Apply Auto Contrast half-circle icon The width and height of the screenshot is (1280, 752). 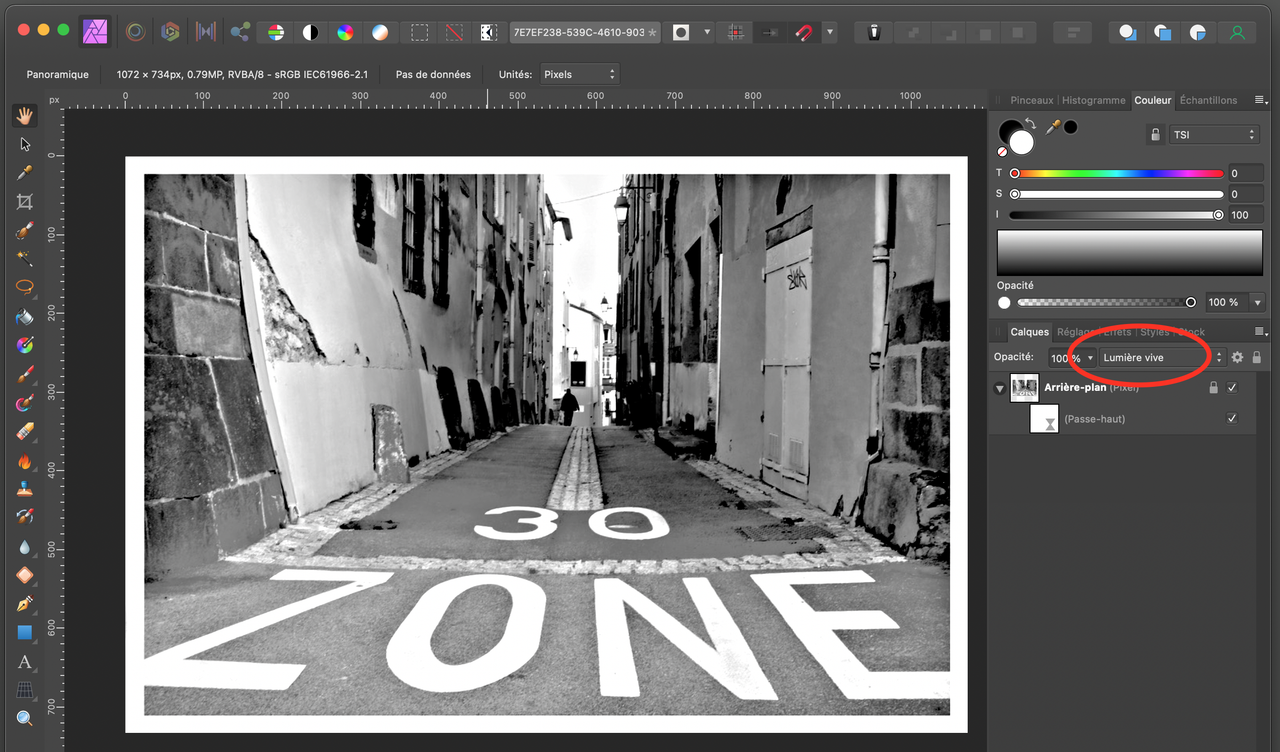(311, 32)
